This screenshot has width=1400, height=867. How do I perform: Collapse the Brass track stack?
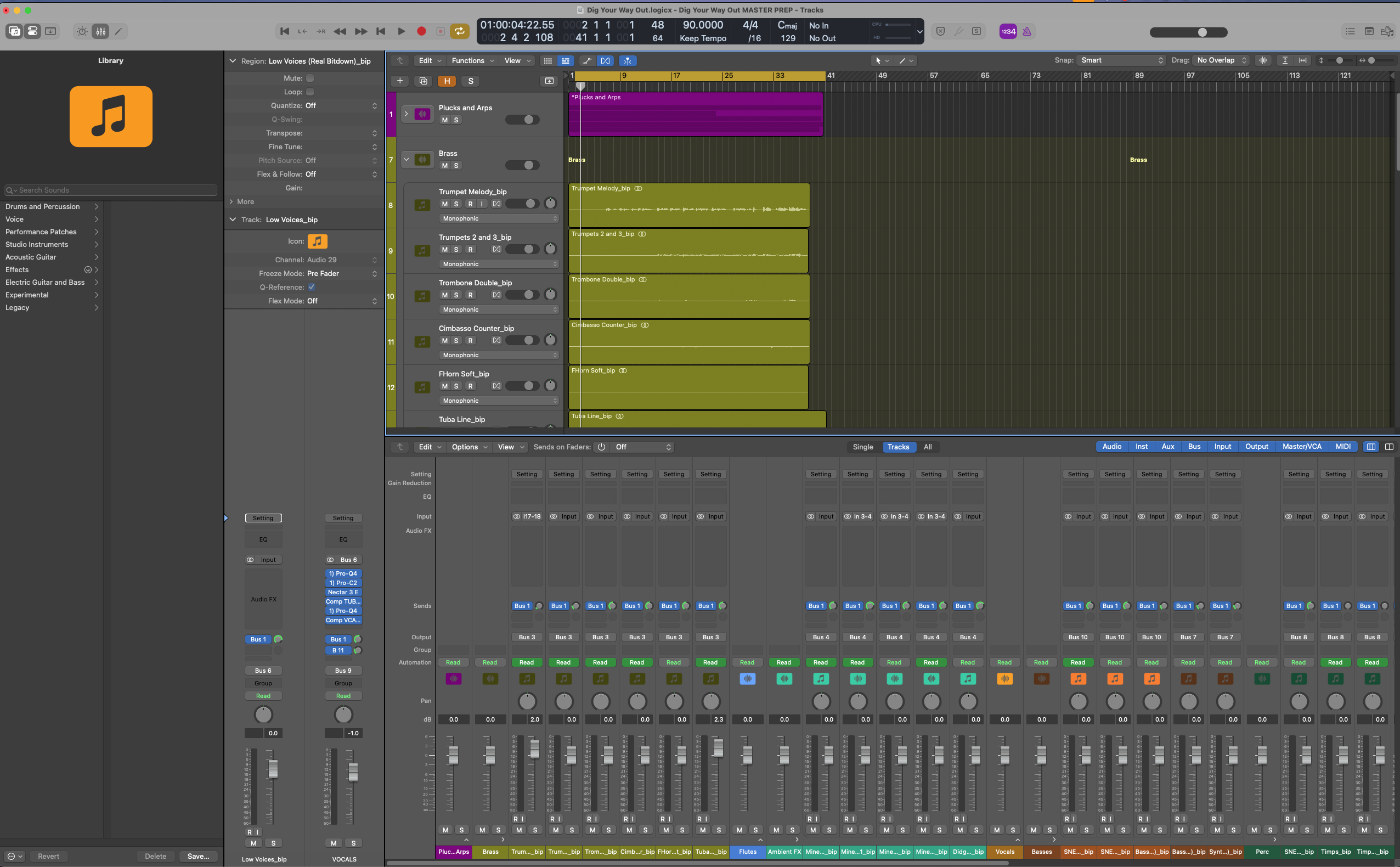[406, 160]
